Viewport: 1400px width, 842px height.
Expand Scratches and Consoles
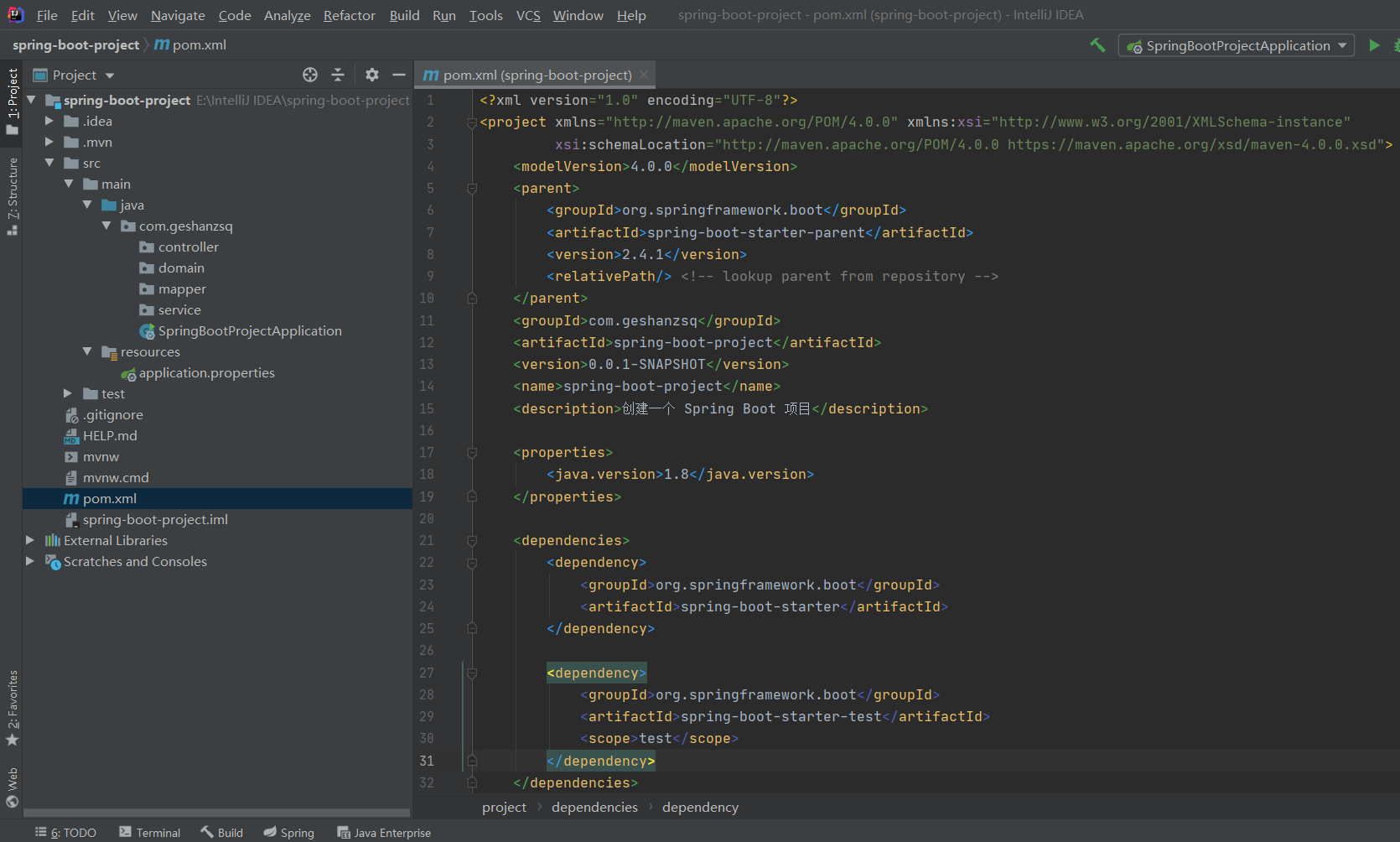pos(30,561)
